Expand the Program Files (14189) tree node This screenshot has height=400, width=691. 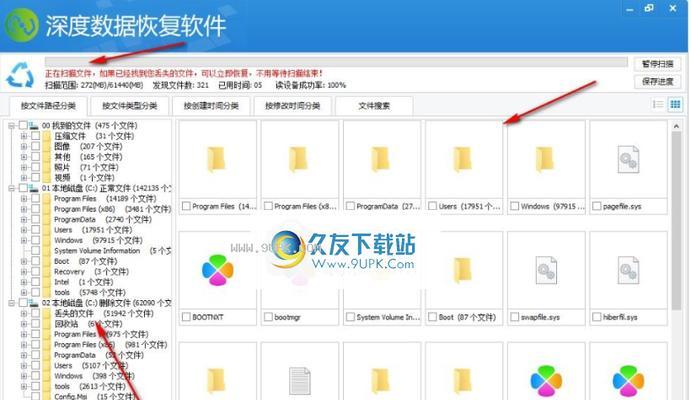(x=24, y=199)
